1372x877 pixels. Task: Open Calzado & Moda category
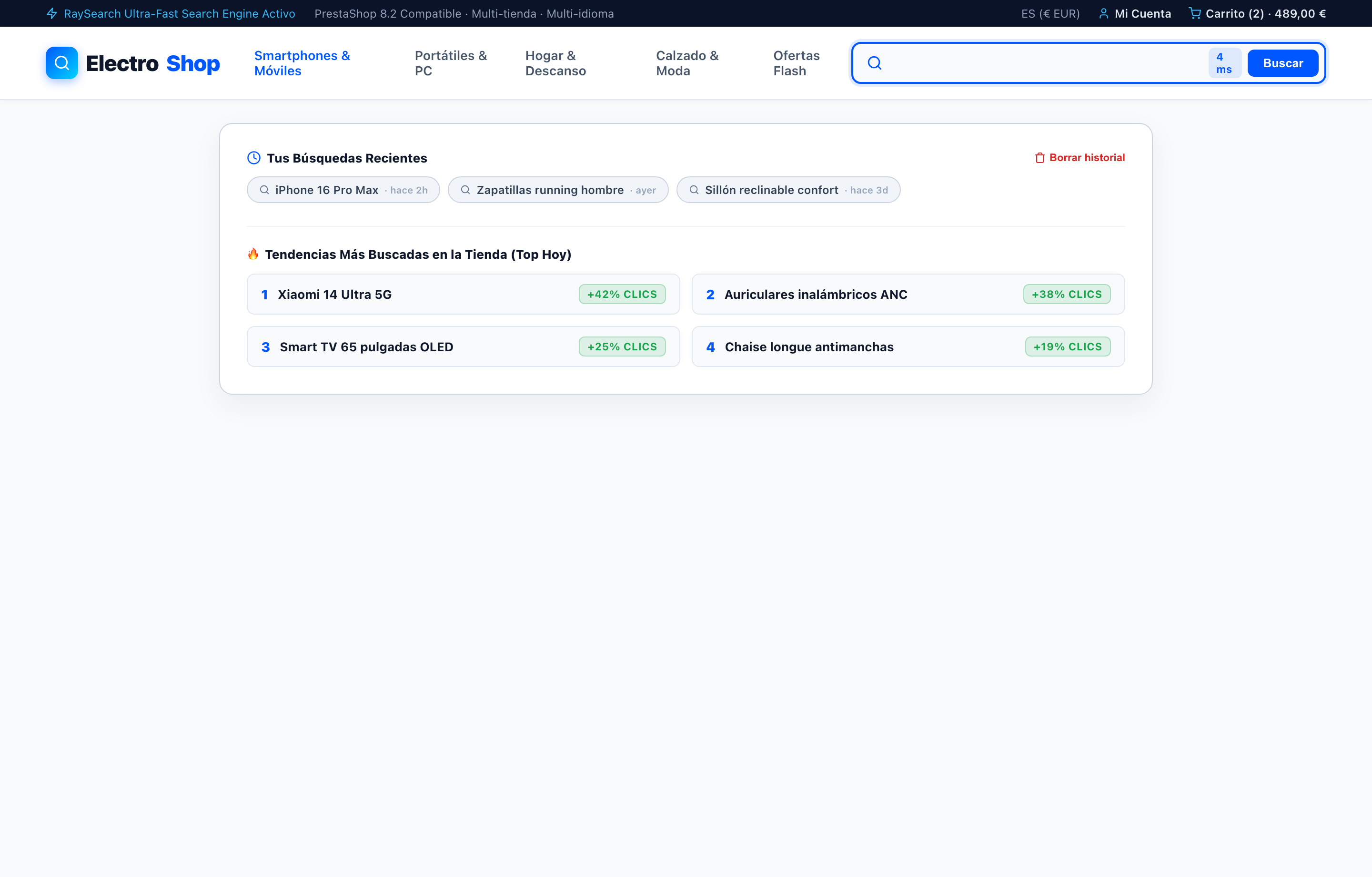tap(687, 63)
